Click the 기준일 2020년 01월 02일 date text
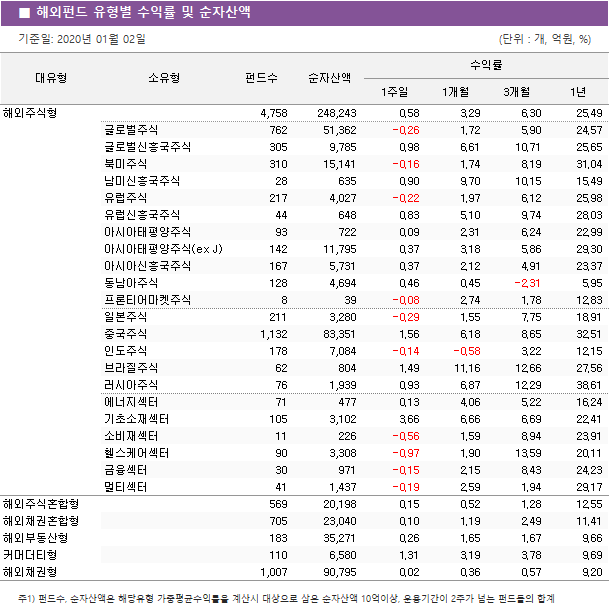 [x=81, y=39]
